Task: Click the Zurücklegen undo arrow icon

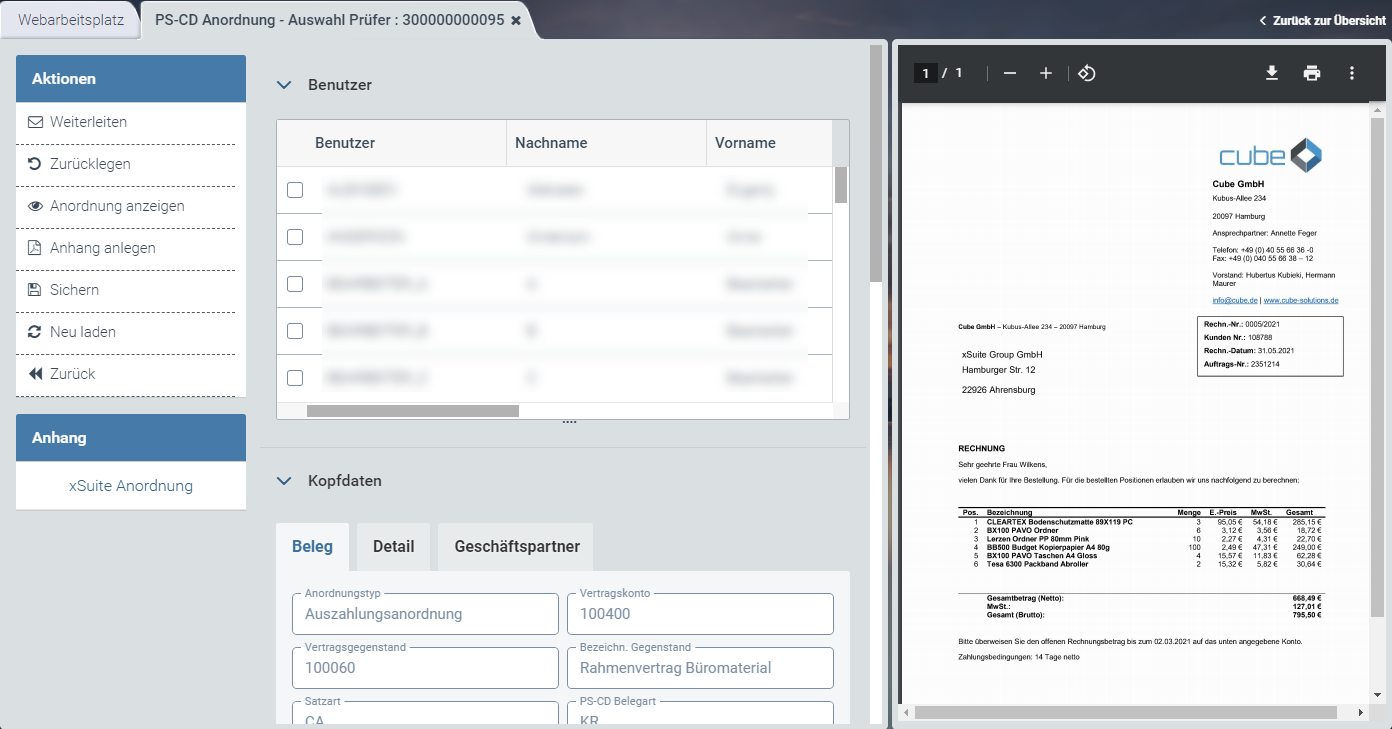Action: (x=35, y=164)
